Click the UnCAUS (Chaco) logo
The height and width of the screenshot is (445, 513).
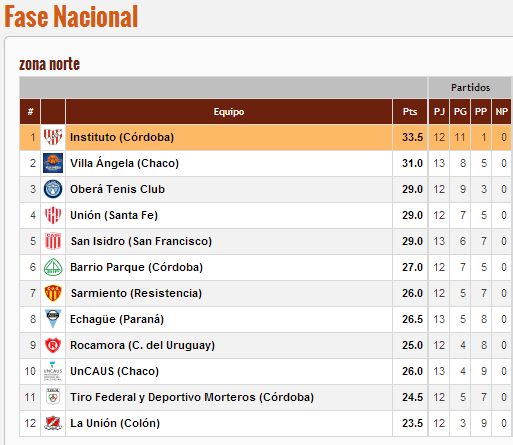[x=53, y=371]
